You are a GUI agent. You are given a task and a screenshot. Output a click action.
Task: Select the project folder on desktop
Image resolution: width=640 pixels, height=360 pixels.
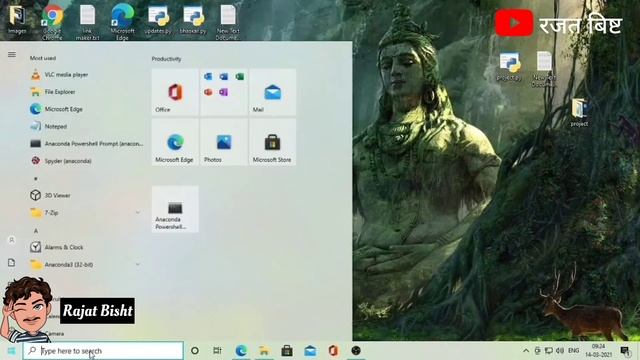(580, 112)
